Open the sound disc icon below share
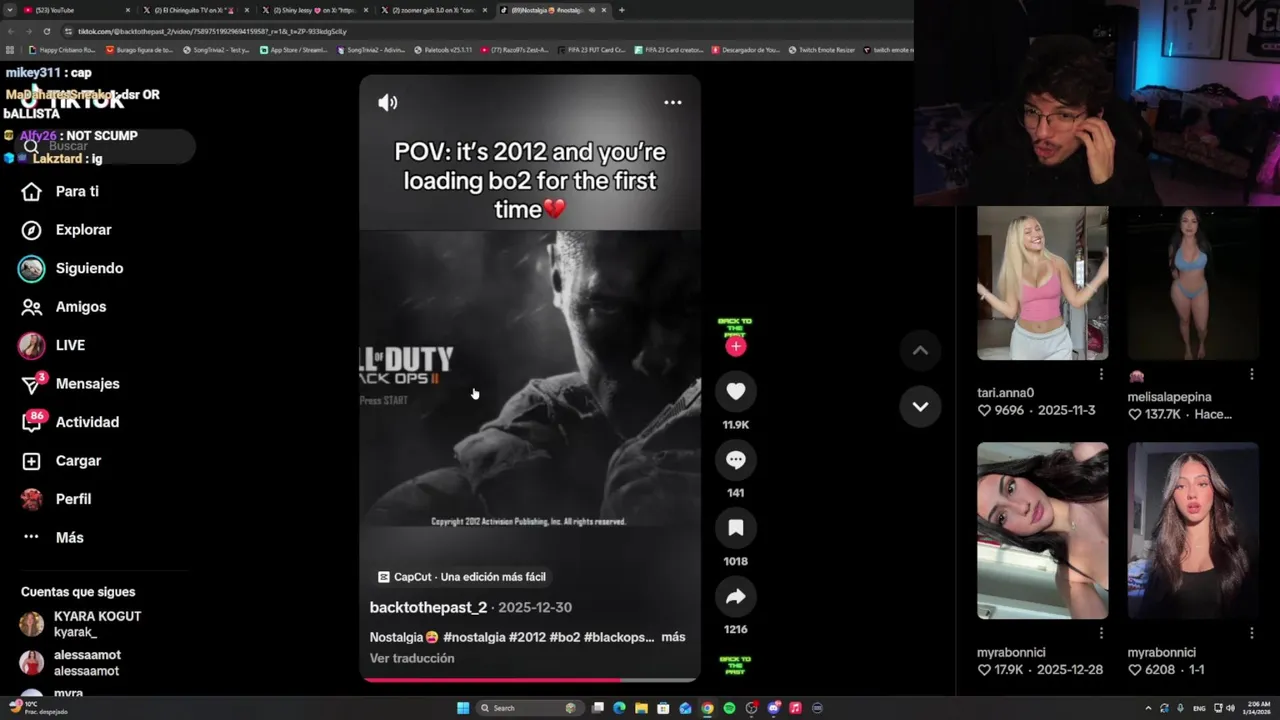 (x=735, y=665)
